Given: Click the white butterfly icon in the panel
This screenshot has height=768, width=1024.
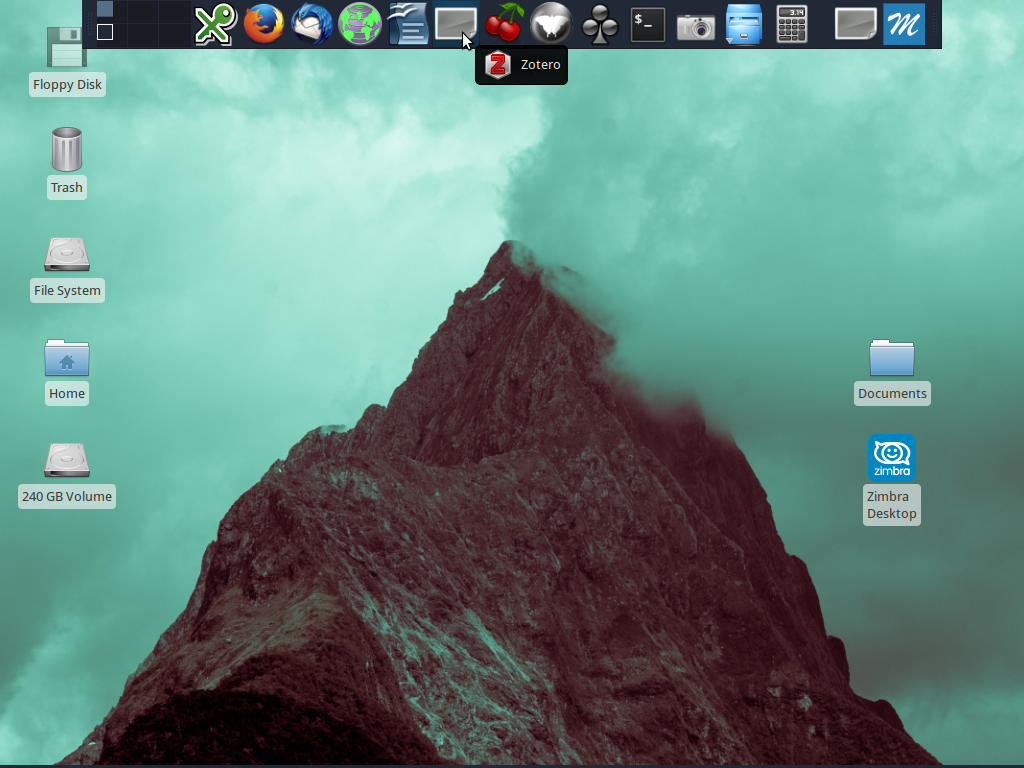Looking at the screenshot, I should pyautogui.click(x=552, y=25).
